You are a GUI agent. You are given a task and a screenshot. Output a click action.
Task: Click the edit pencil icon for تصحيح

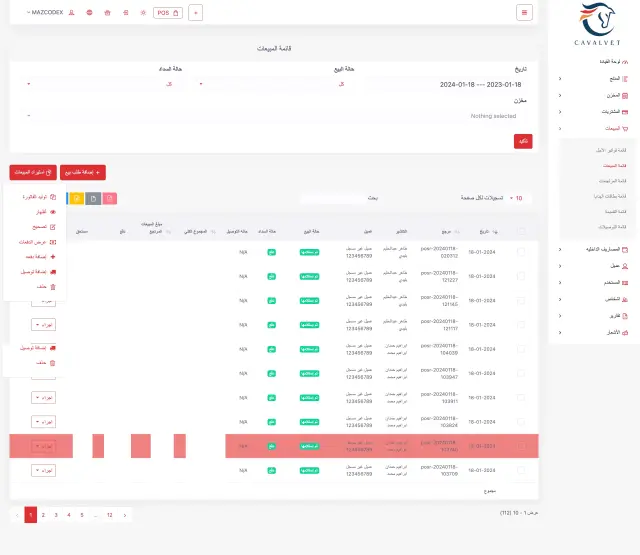point(53,227)
